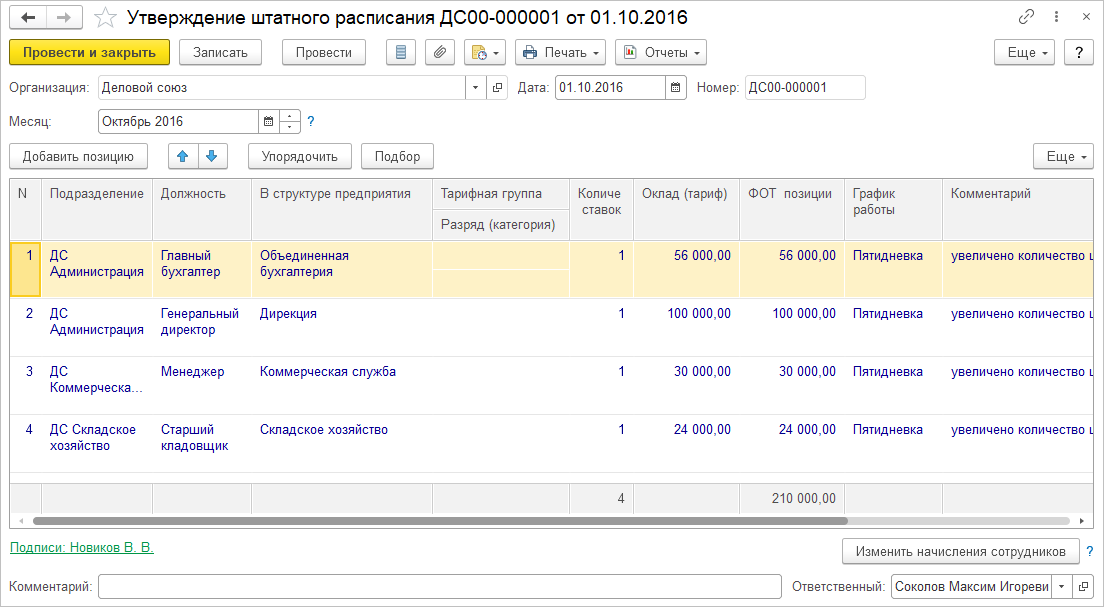
Task: Open the help question mark button
Action: [1078, 52]
